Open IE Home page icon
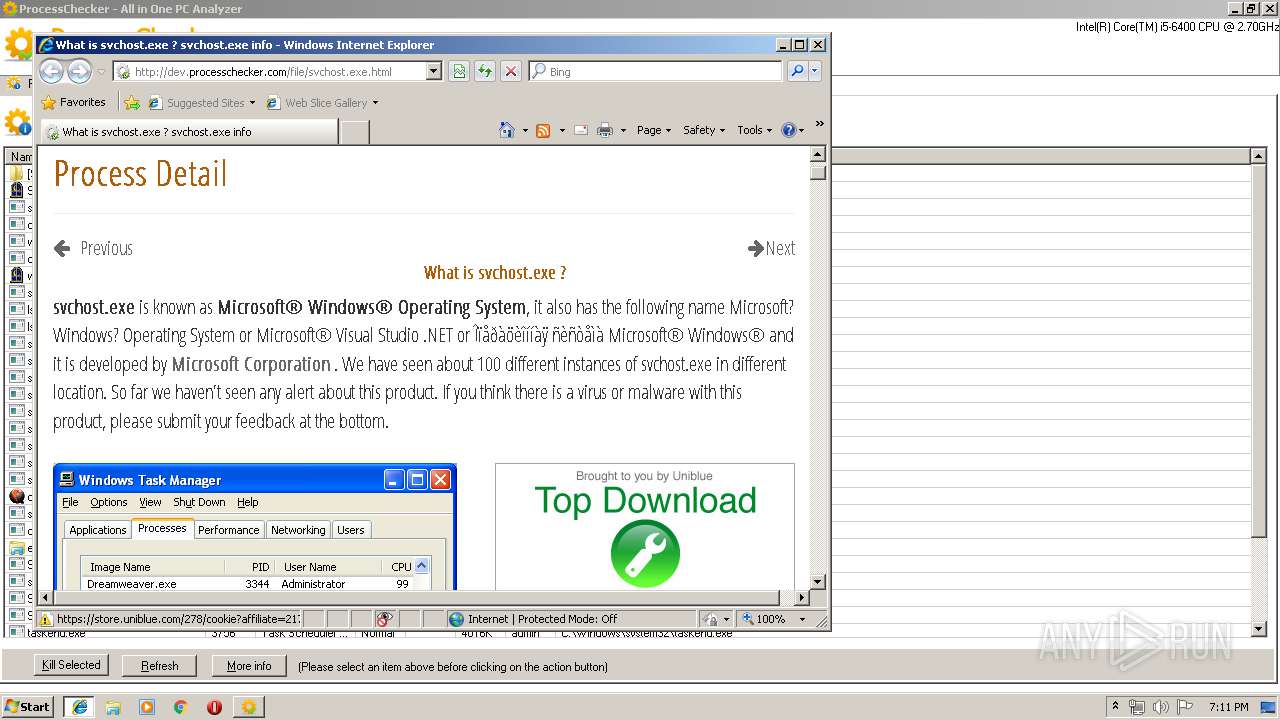Image resolution: width=1280 pixels, height=720 pixels. click(x=507, y=130)
